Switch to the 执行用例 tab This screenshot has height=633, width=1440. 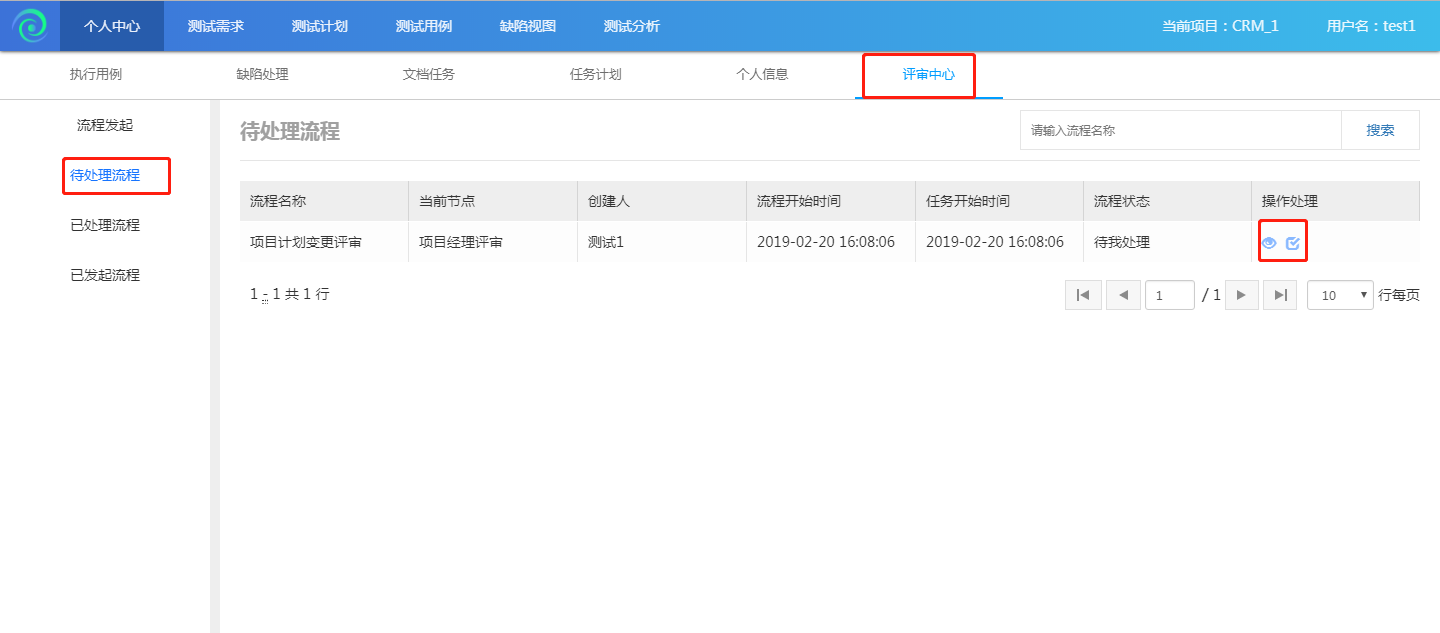coord(96,75)
